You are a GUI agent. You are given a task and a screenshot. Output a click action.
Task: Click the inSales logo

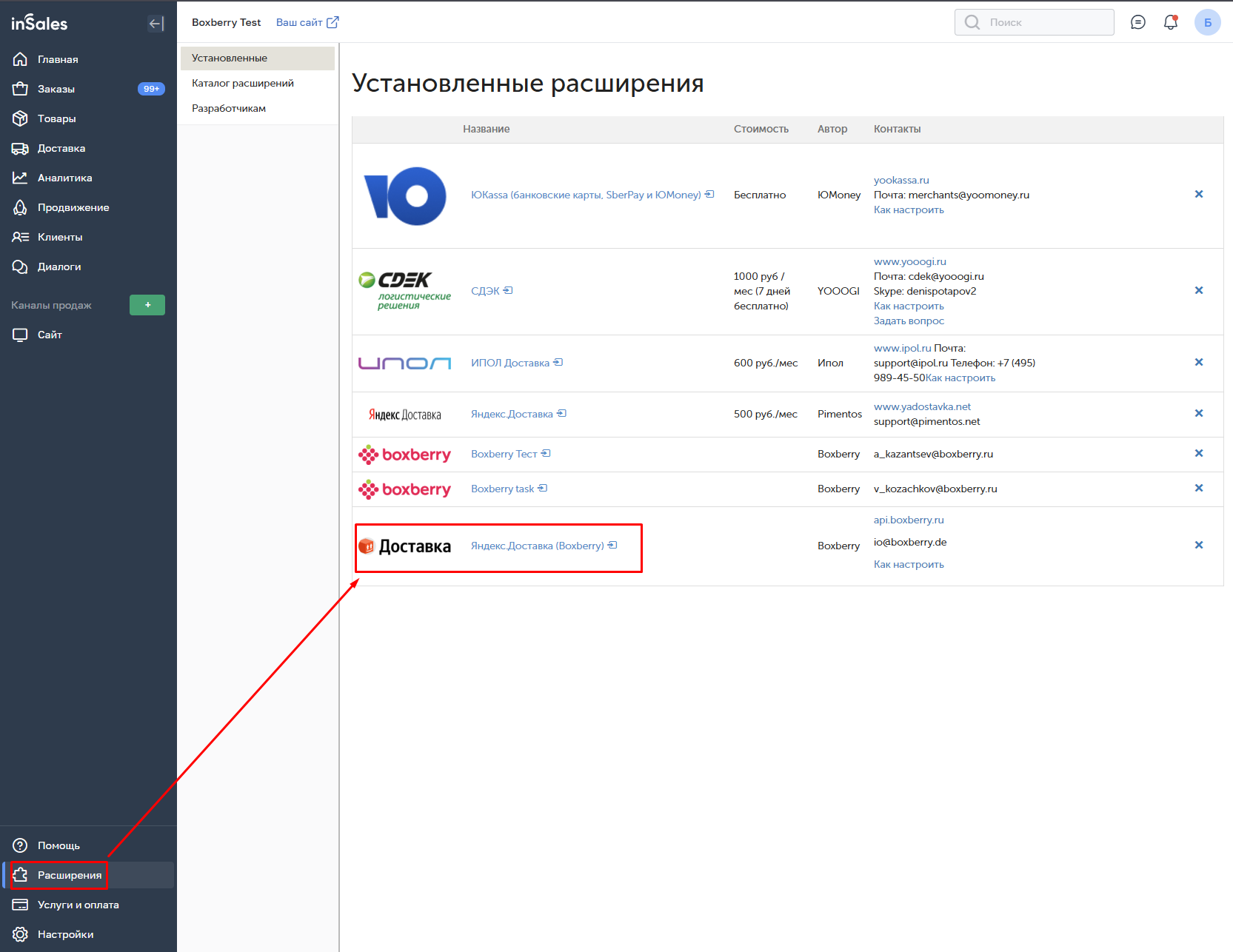(39, 23)
